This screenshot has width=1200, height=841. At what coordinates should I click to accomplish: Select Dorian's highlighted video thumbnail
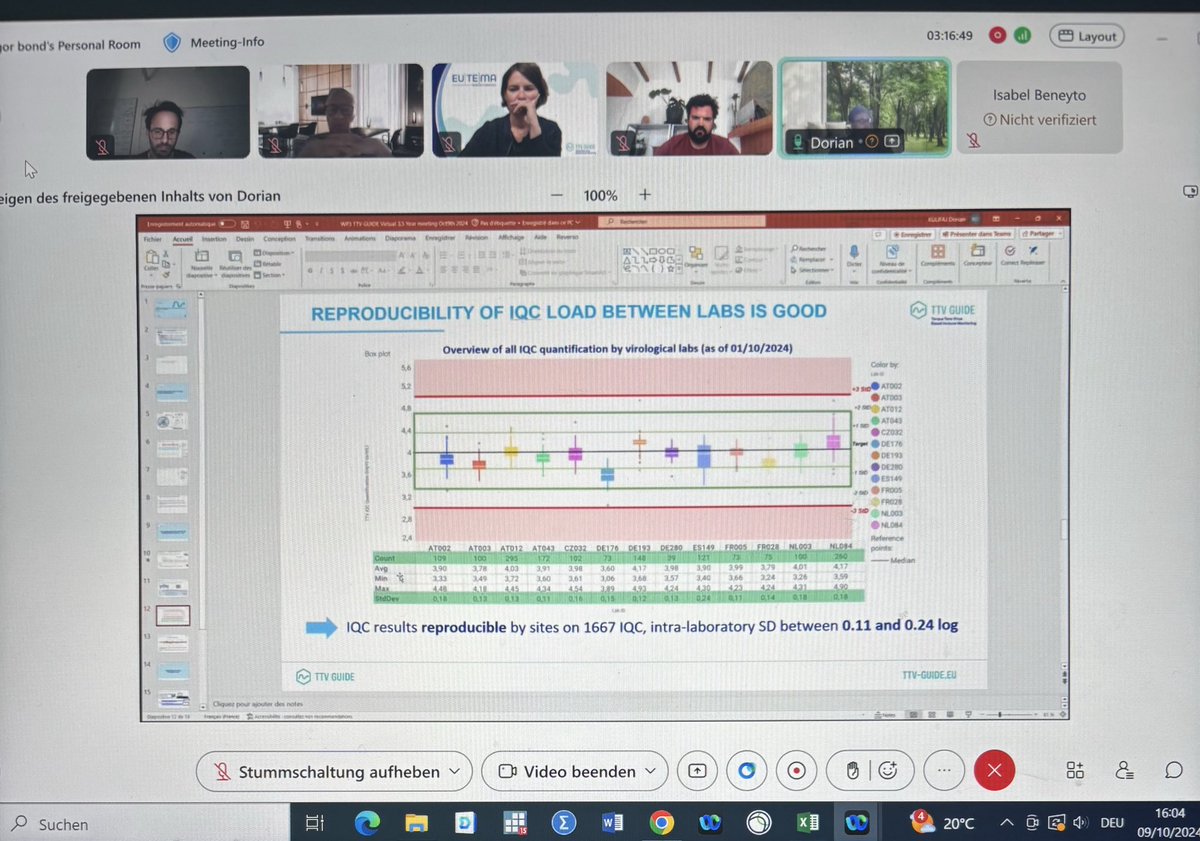tap(865, 108)
